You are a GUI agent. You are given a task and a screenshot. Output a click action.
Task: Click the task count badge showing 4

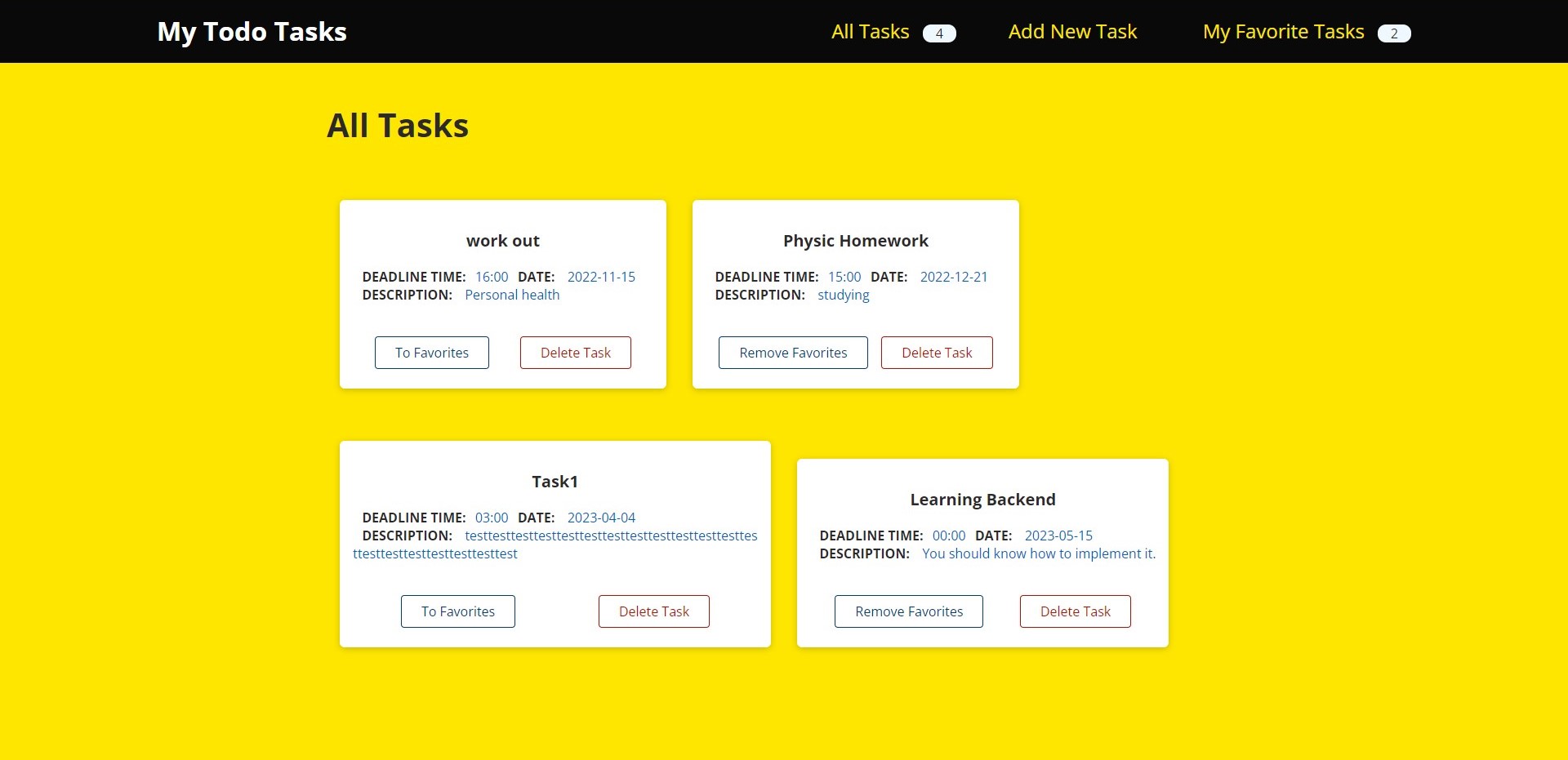coord(939,33)
